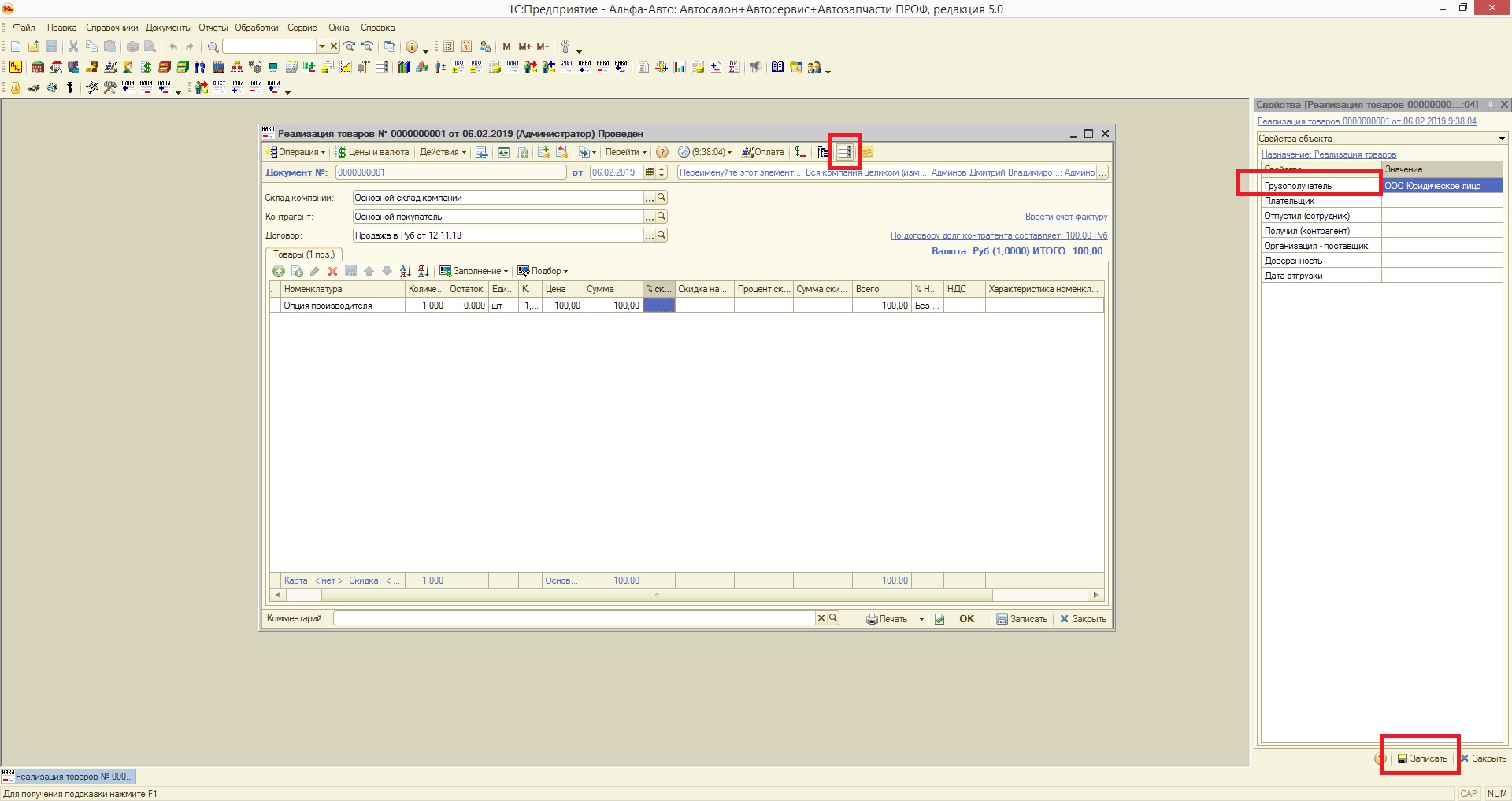Click the Undo arrow icon
The width and height of the screenshot is (1512, 801).
point(172,46)
